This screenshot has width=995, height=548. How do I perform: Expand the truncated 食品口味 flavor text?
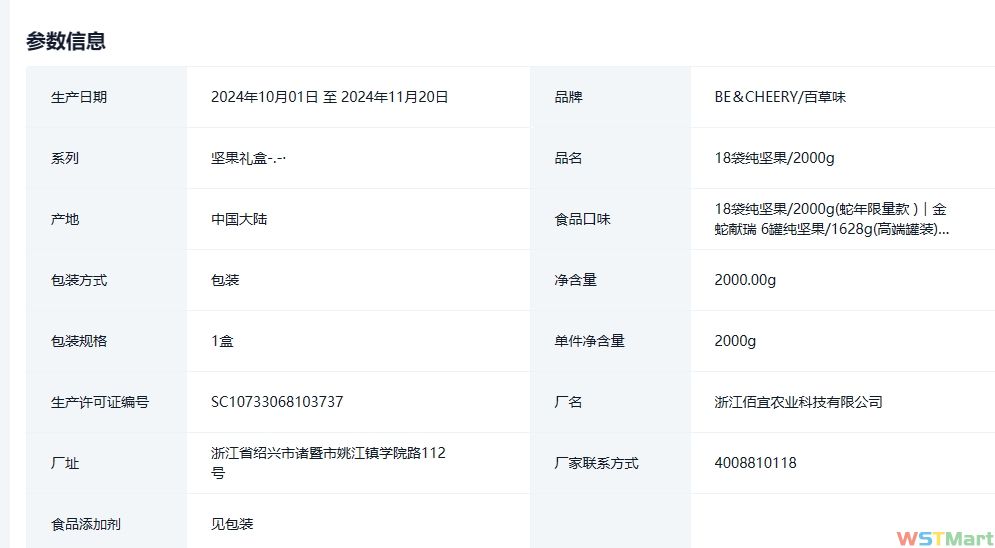[831, 219]
